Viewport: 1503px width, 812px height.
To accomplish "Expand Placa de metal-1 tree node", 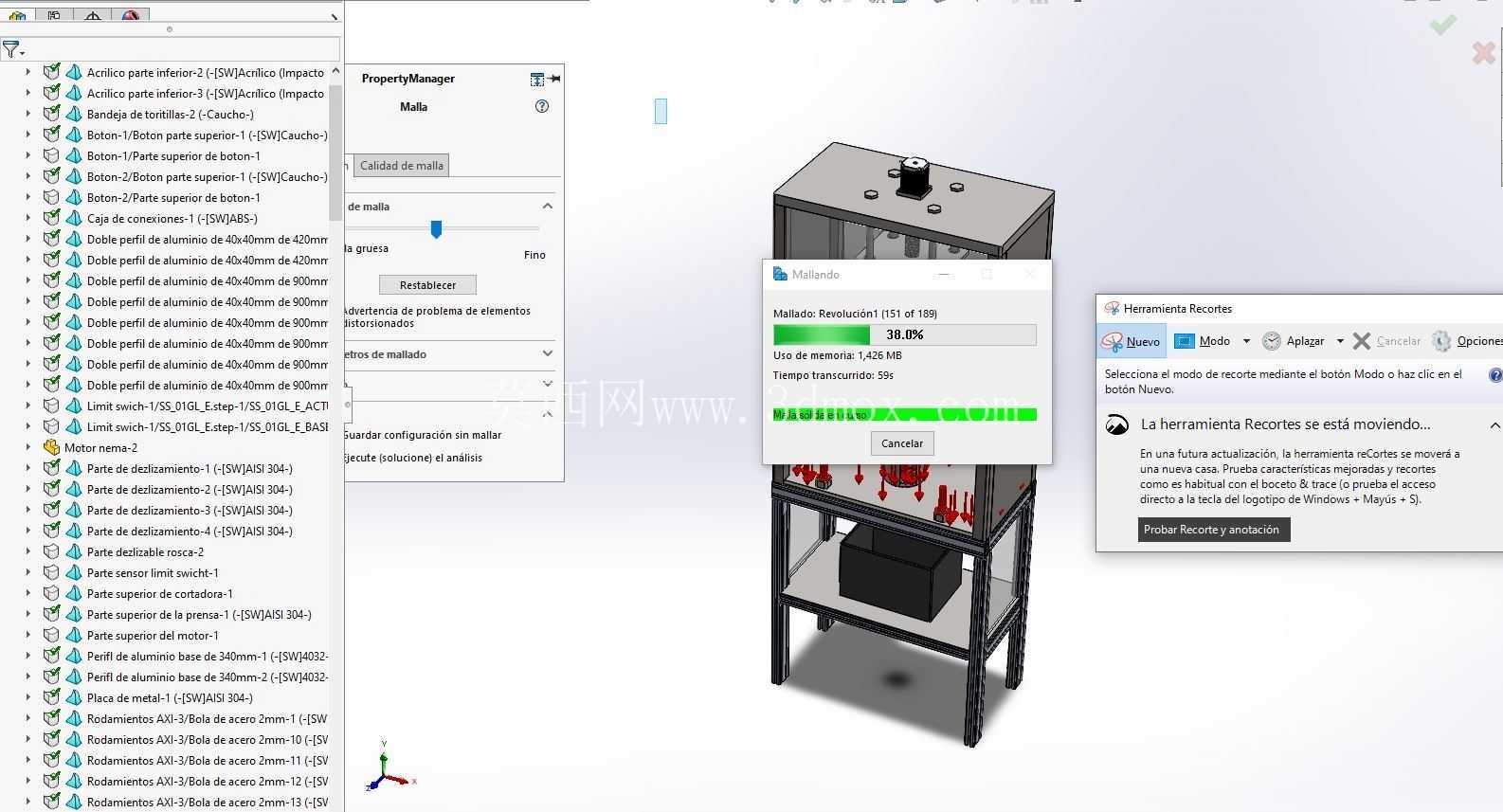I will tap(27, 697).
